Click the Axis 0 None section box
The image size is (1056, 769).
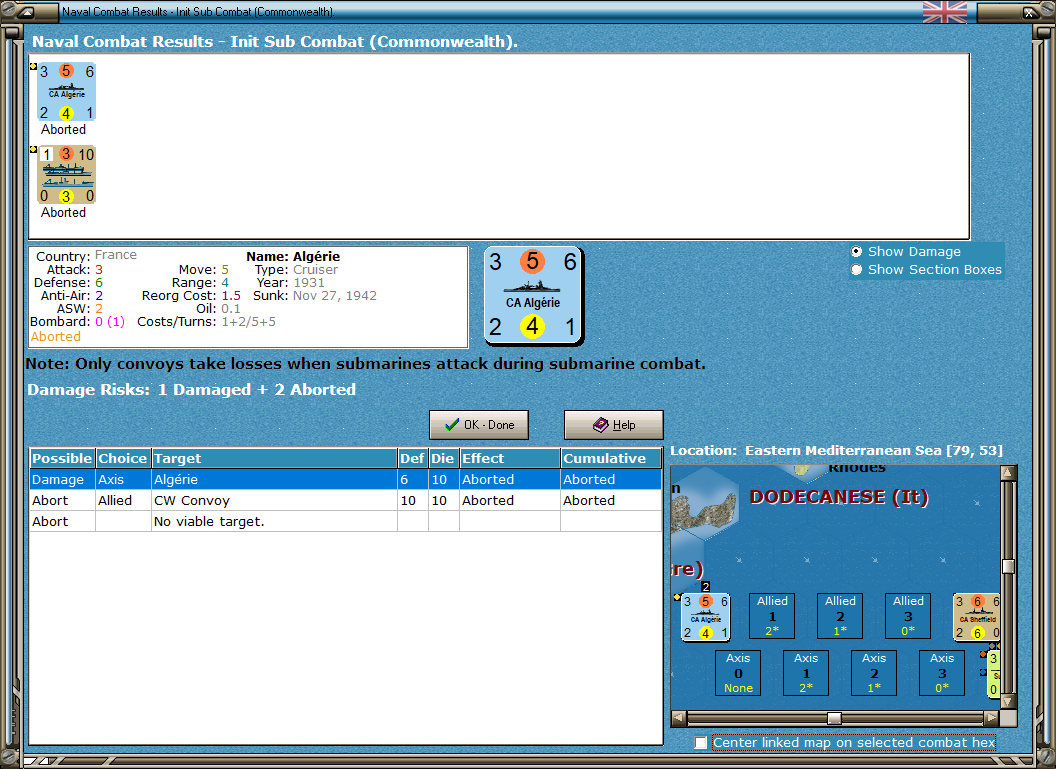[x=738, y=673]
